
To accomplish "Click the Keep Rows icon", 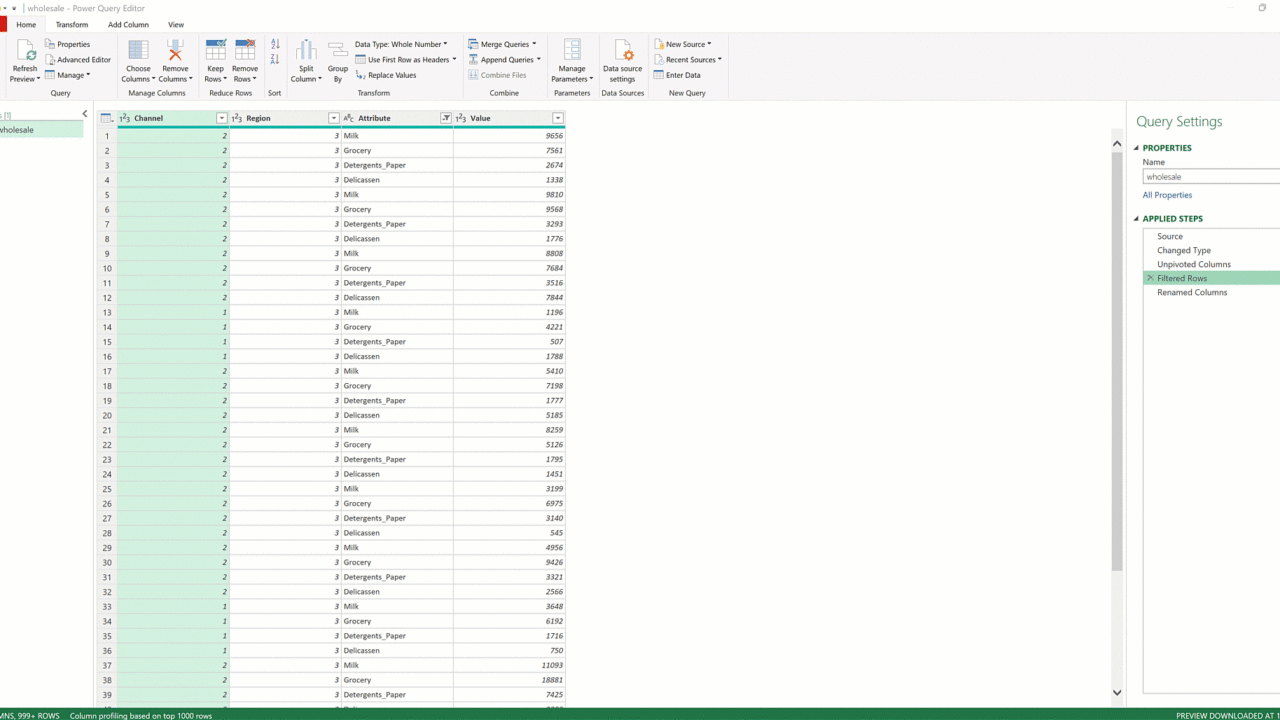I will click(215, 52).
